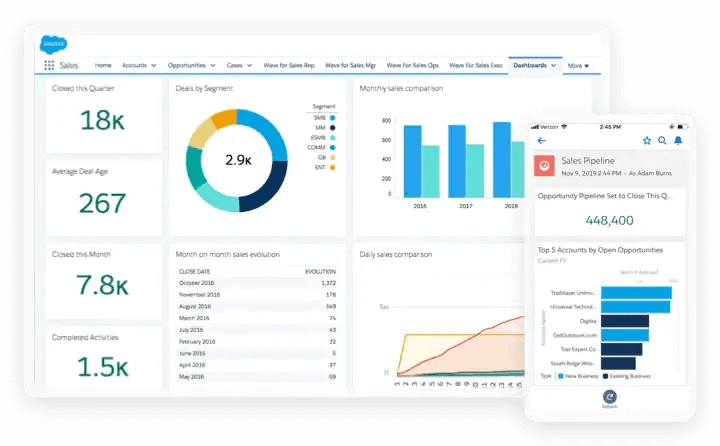Click the GB segment legend swatch
The width and height of the screenshot is (720, 446).
click(x=332, y=158)
